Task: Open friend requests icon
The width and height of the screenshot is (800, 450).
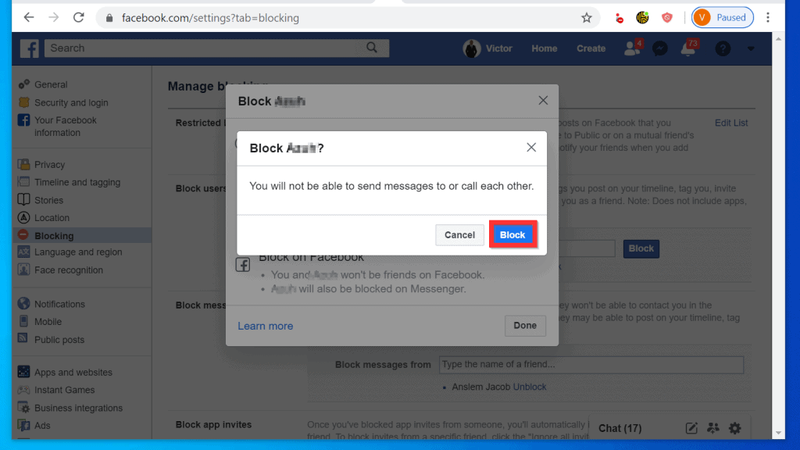Action: pyautogui.click(x=633, y=48)
